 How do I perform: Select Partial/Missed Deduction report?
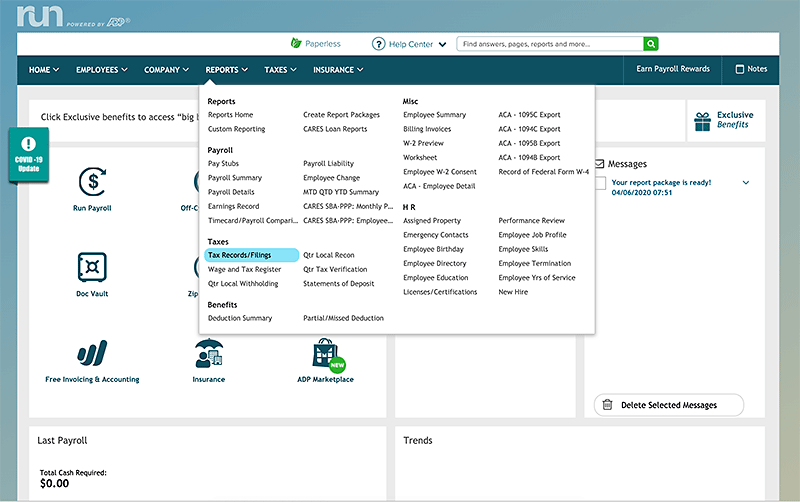[x=343, y=318]
